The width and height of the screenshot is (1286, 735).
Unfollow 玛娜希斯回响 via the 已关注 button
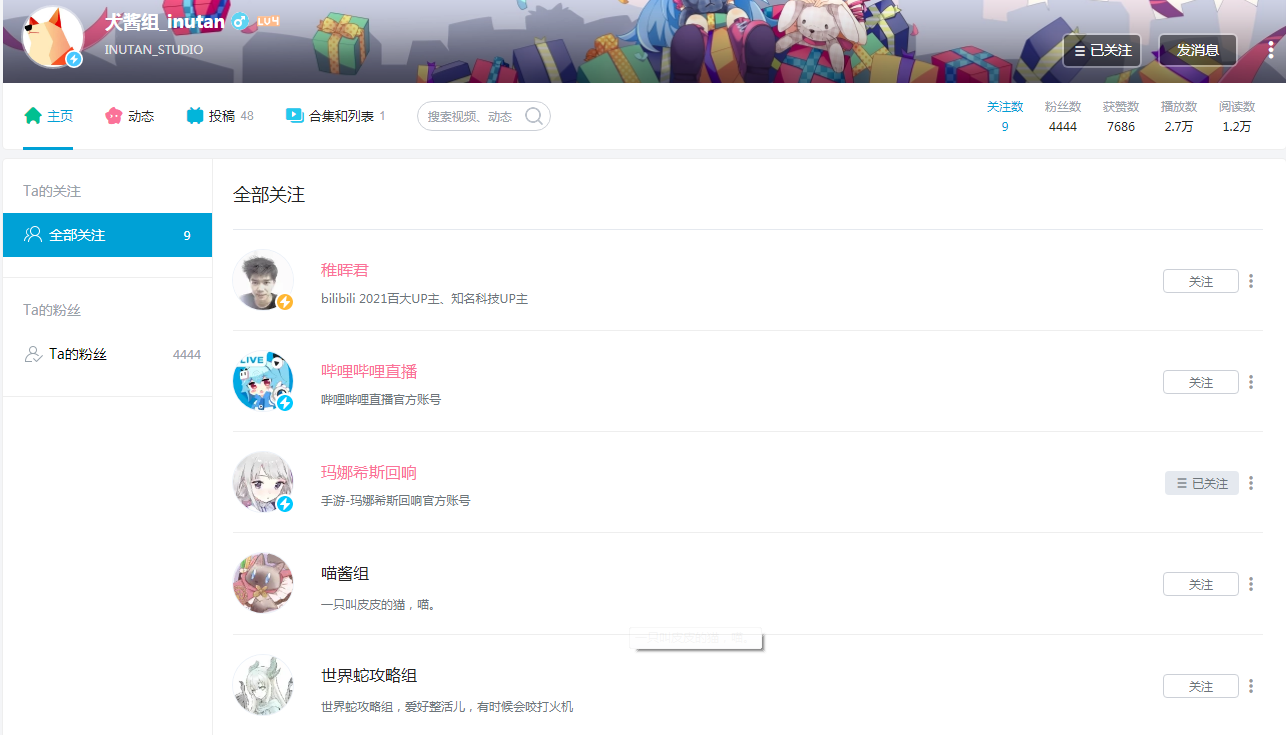[x=1202, y=483]
